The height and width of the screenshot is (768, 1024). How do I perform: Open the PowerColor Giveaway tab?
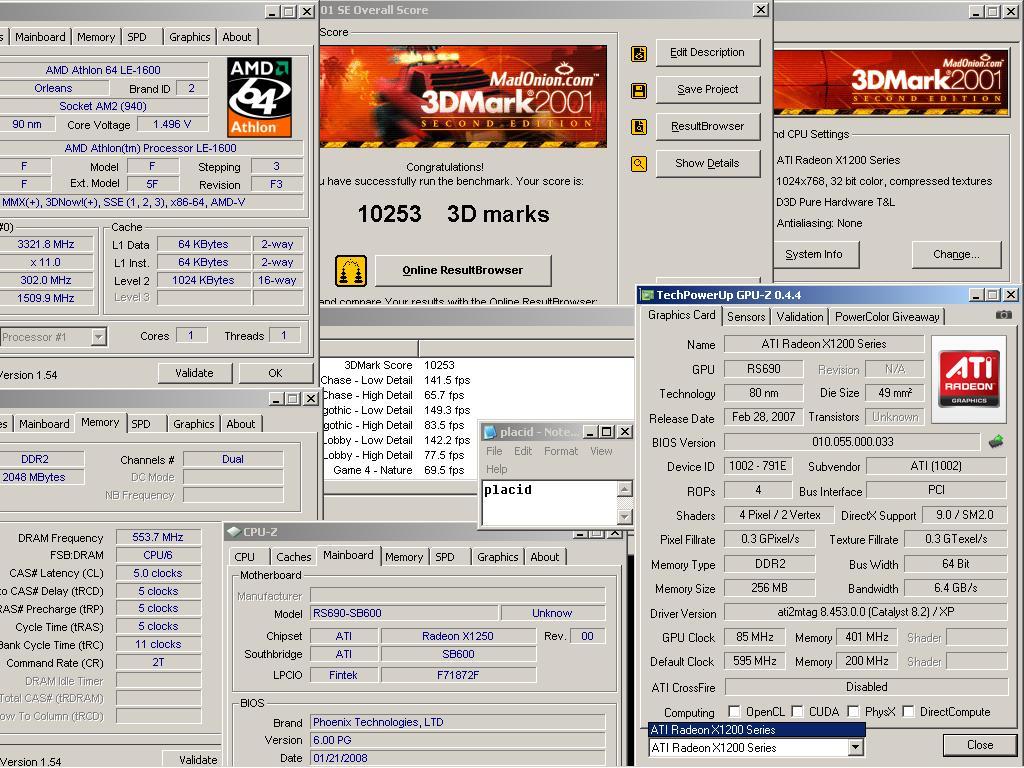point(887,317)
